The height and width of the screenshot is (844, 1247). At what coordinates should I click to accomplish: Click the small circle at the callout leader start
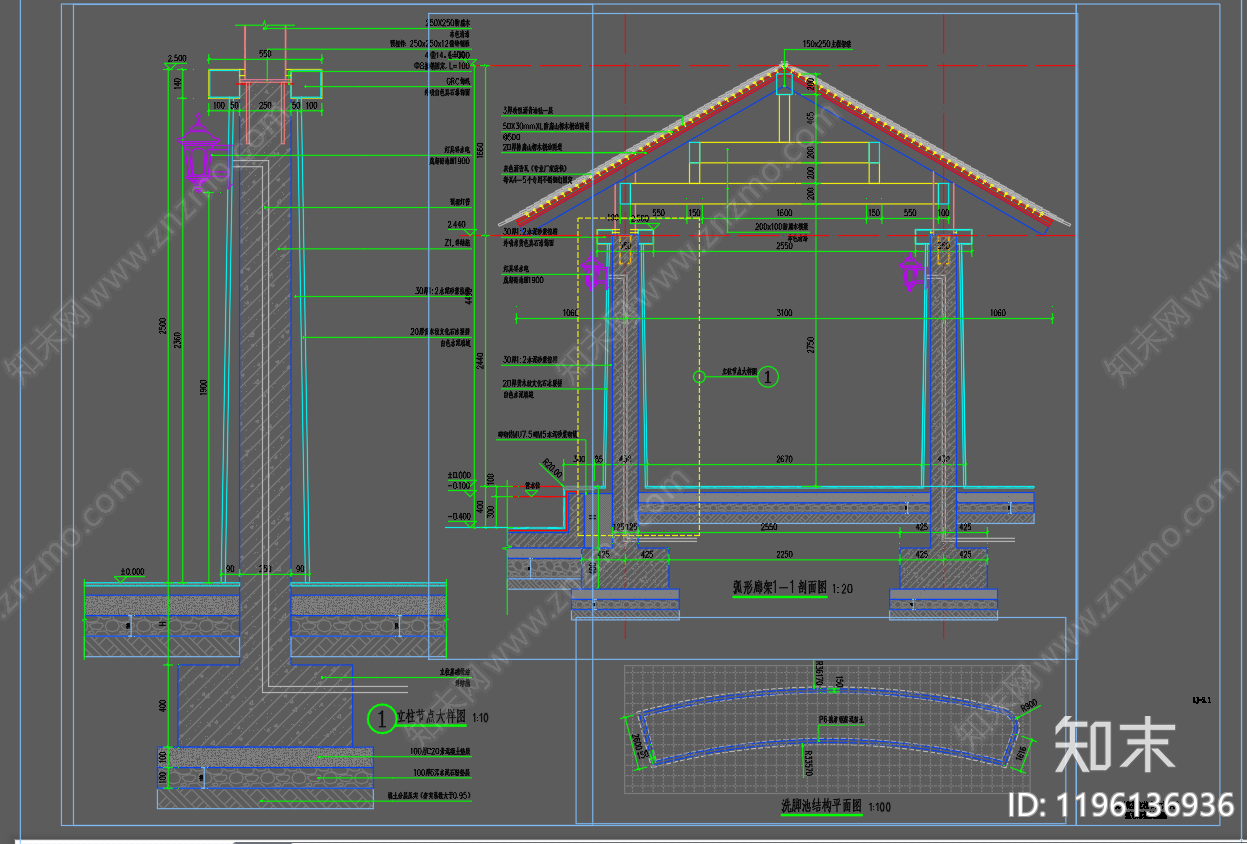(700, 377)
